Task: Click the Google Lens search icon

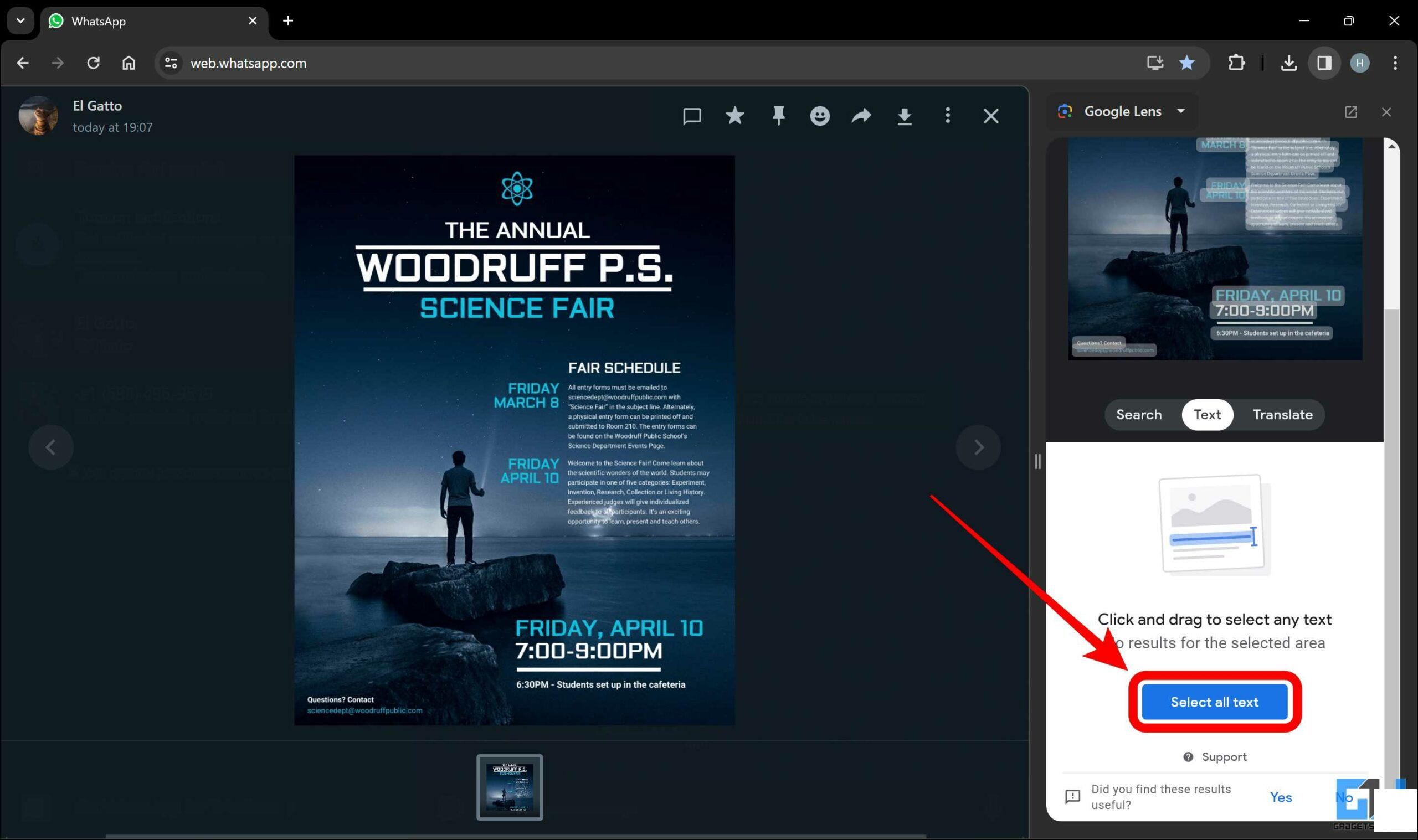Action: click(1067, 111)
